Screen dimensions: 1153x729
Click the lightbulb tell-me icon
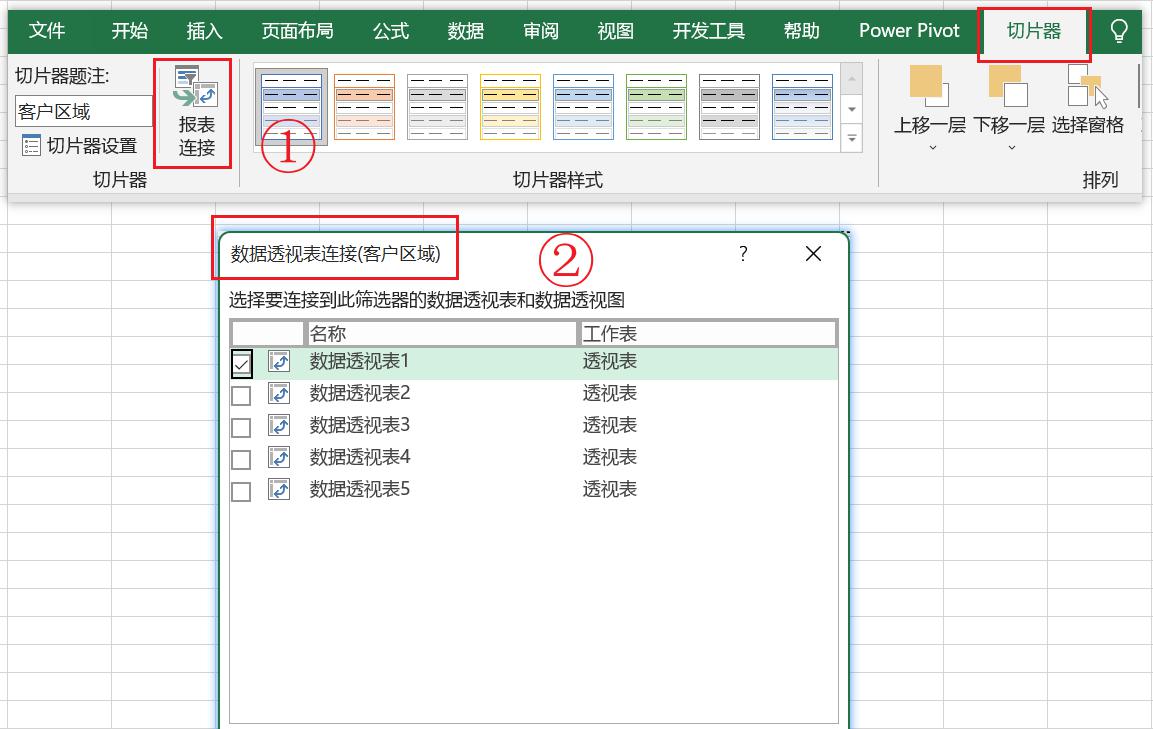tap(1118, 31)
